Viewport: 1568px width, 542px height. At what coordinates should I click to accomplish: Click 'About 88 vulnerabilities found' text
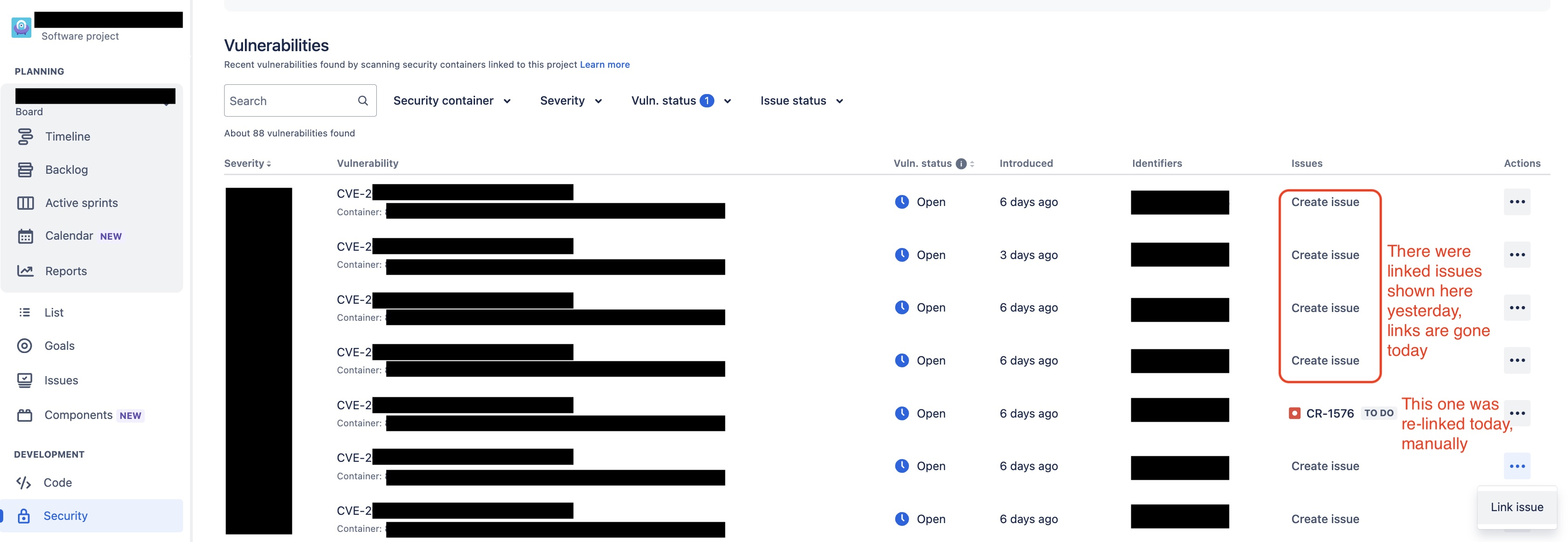(289, 133)
